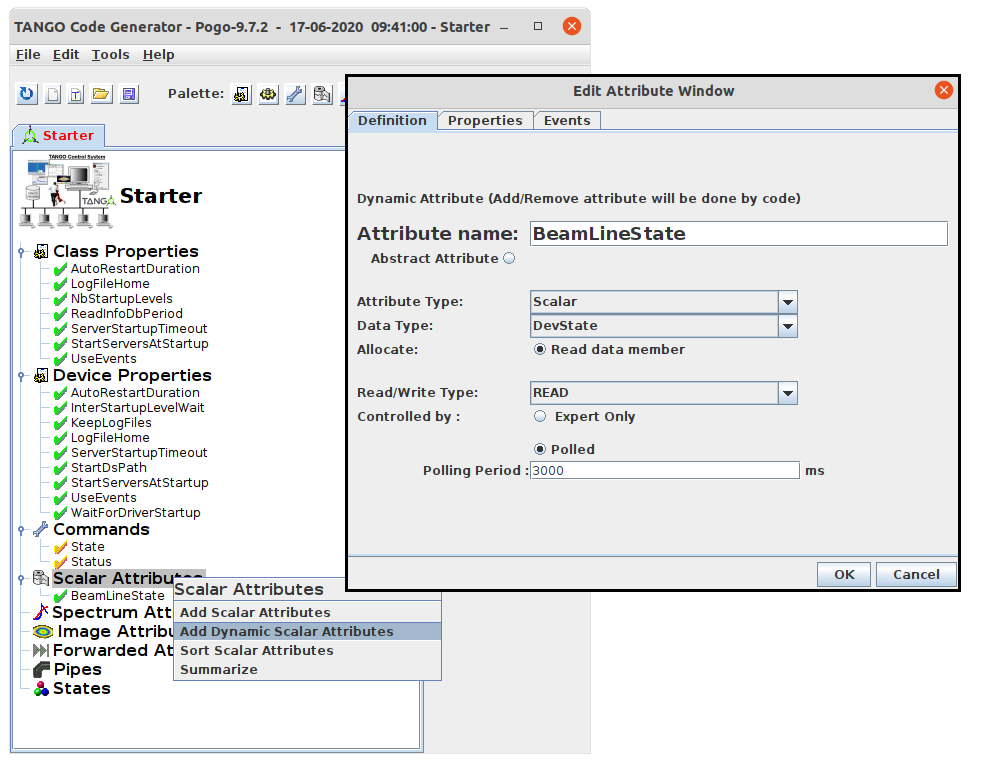Image resolution: width=1000 pixels, height=763 pixels.
Task: Select the Starter class tab
Action: tap(59, 135)
